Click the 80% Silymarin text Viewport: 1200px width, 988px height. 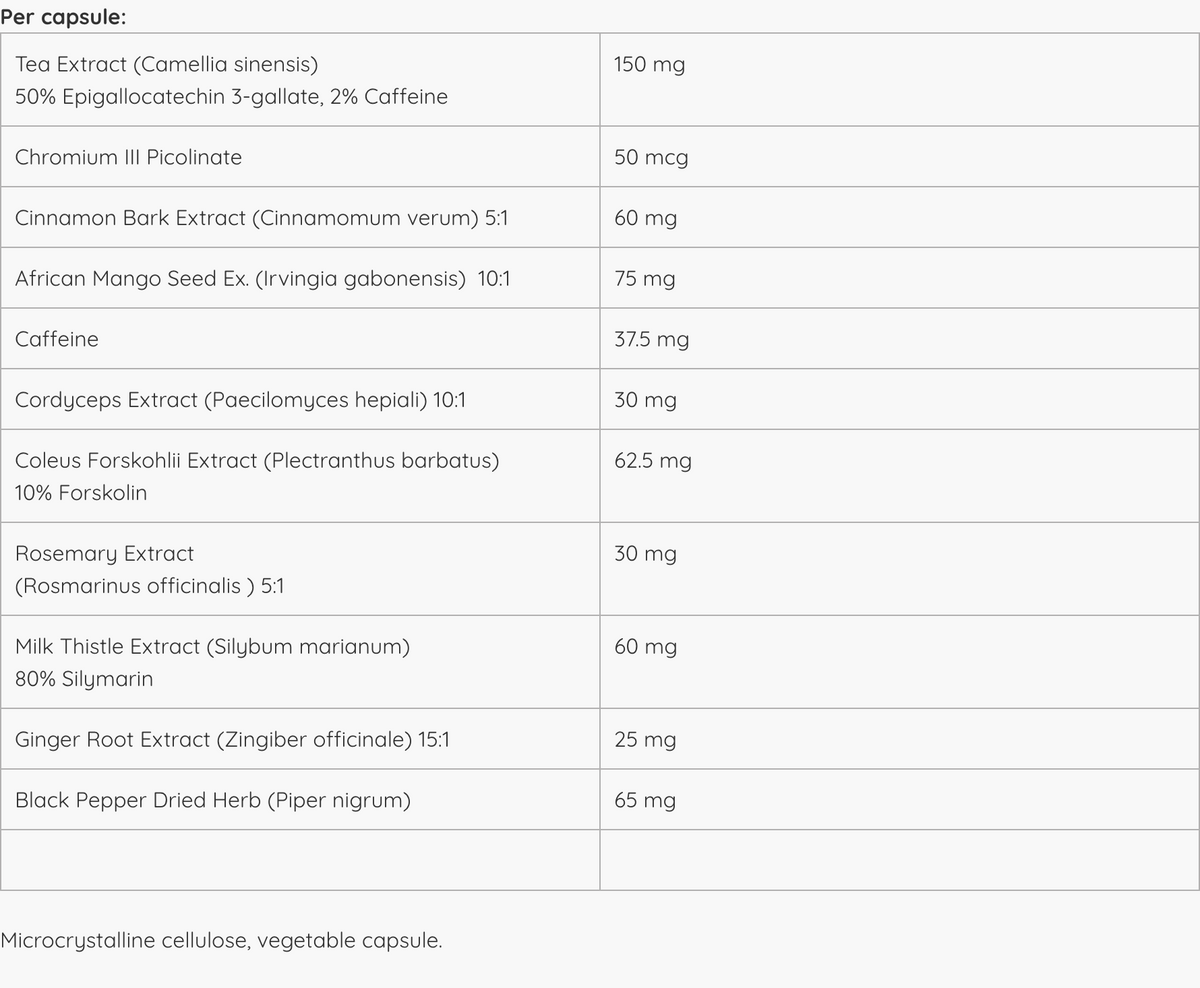pos(84,679)
